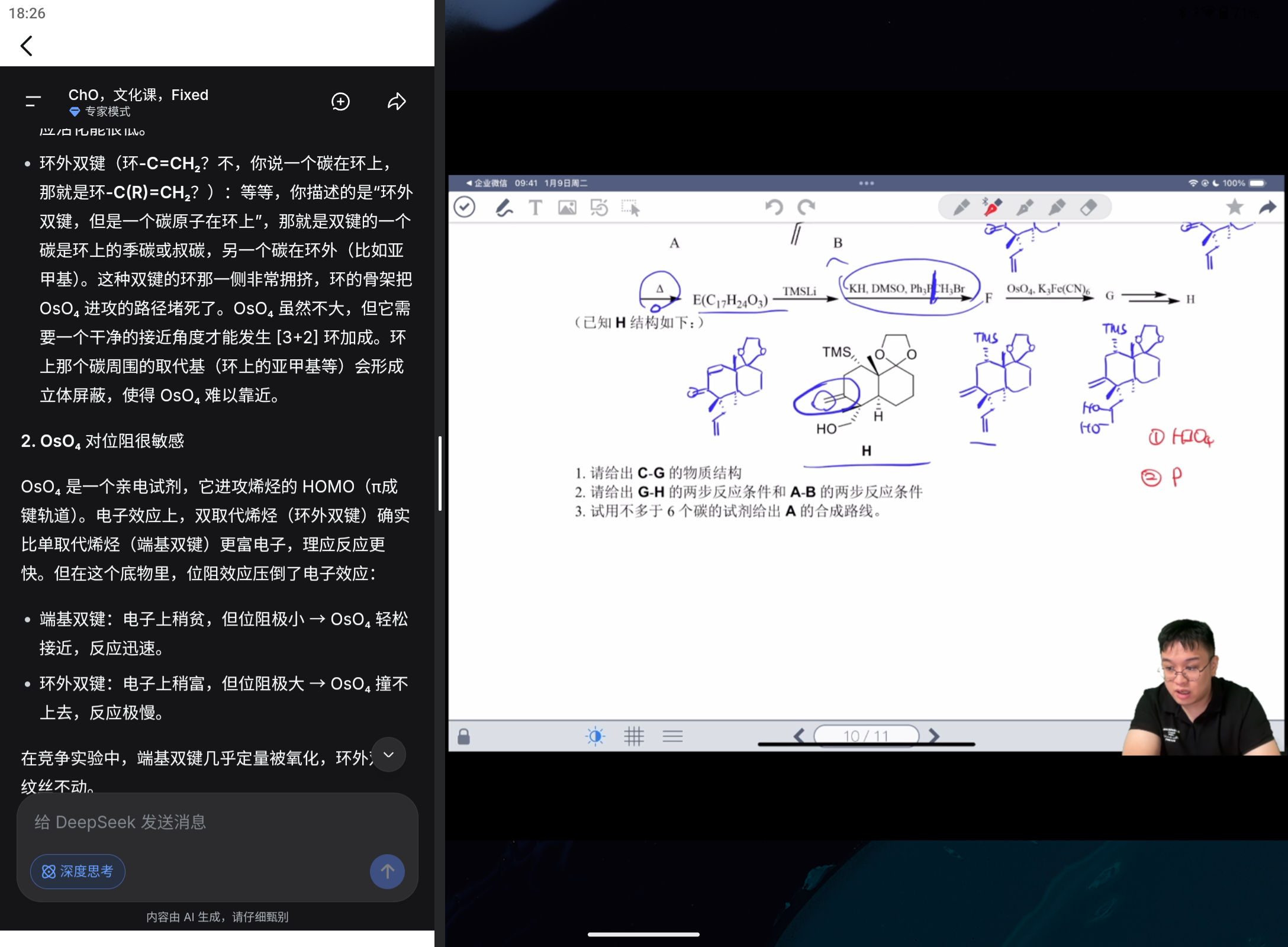Screen dimensions: 1288x947
Task: Select the Text tool in whiteboard
Action: coord(535,207)
